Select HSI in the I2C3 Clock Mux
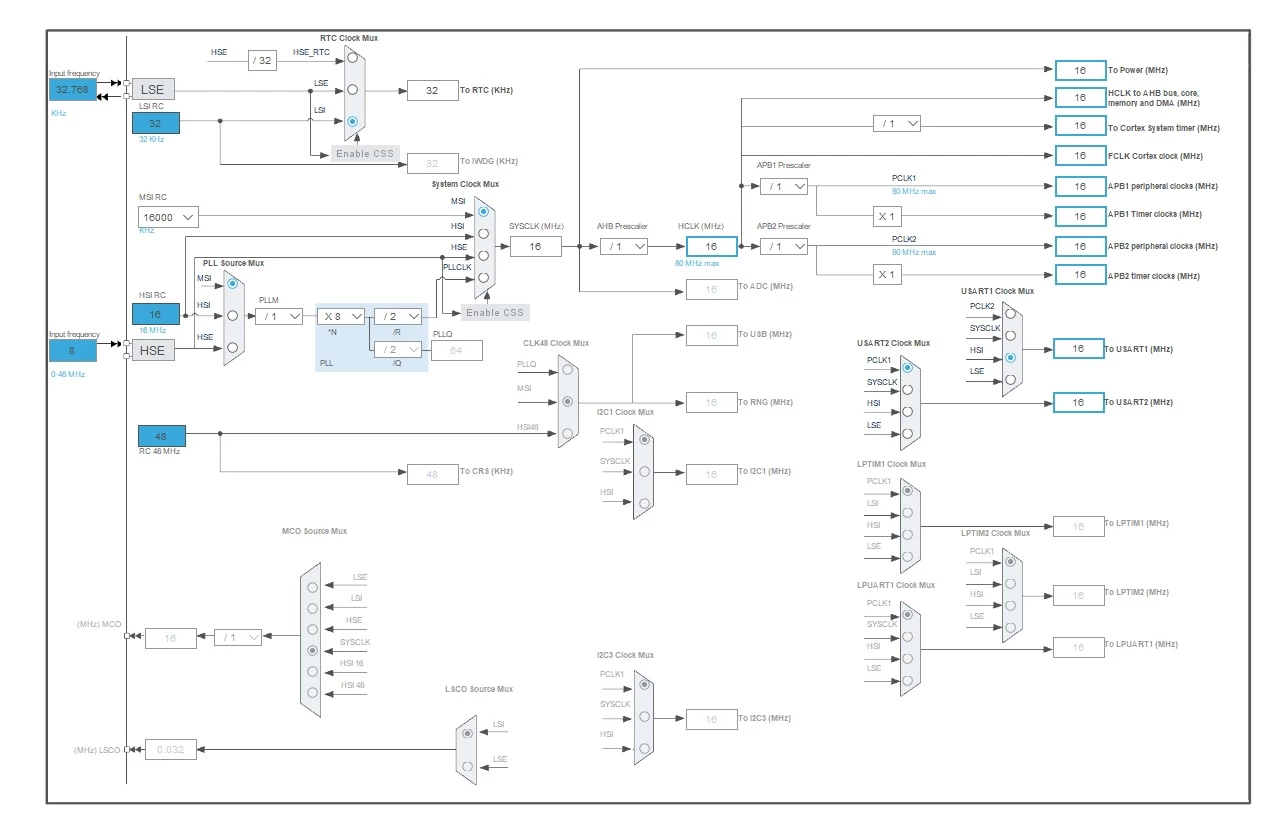This screenshot has height=817, width=1267. (x=644, y=747)
